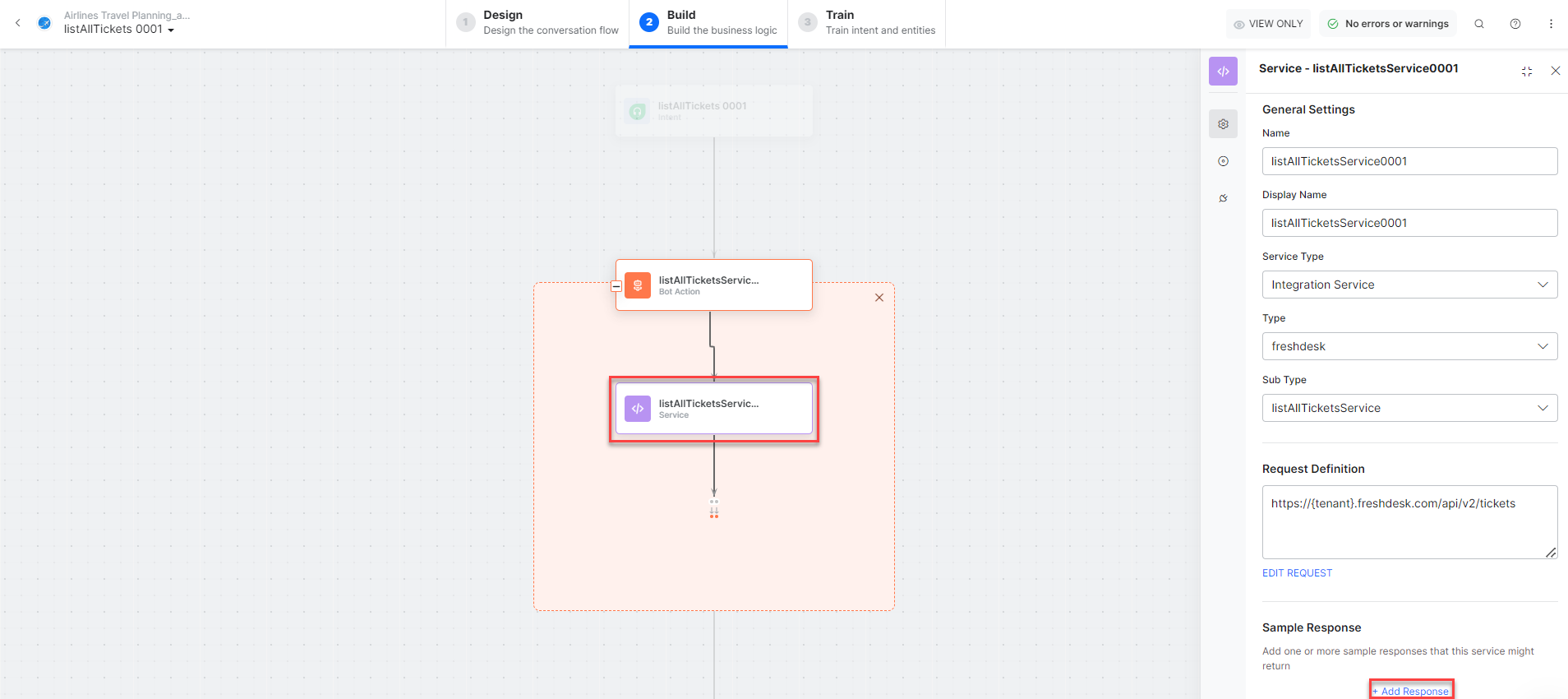The image size is (1568, 699).
Task: Select the plug connections icon in side panel
Action: click(x=1223, y=198)
